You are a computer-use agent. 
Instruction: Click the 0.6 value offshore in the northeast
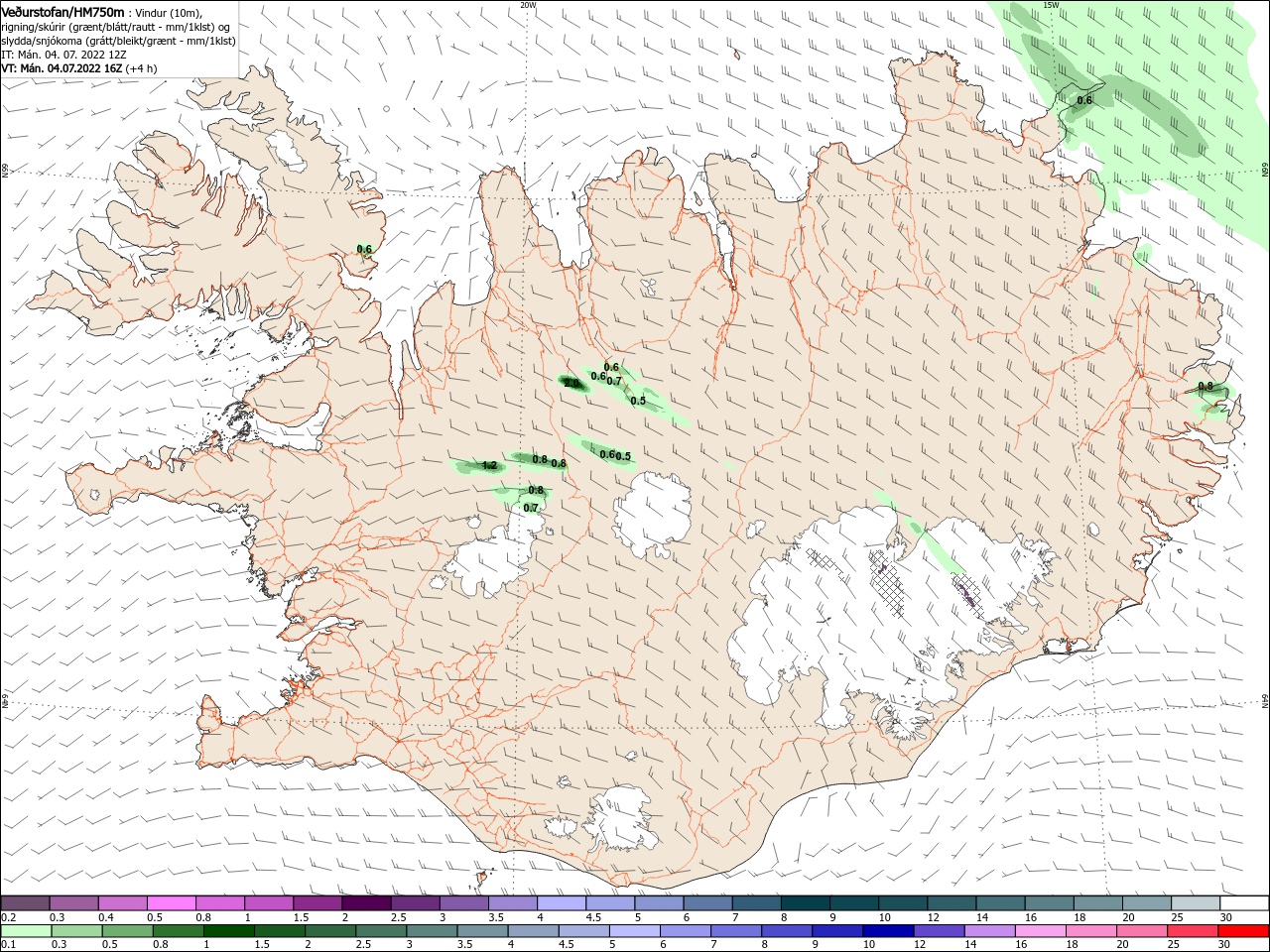[x=1084, y=100]
